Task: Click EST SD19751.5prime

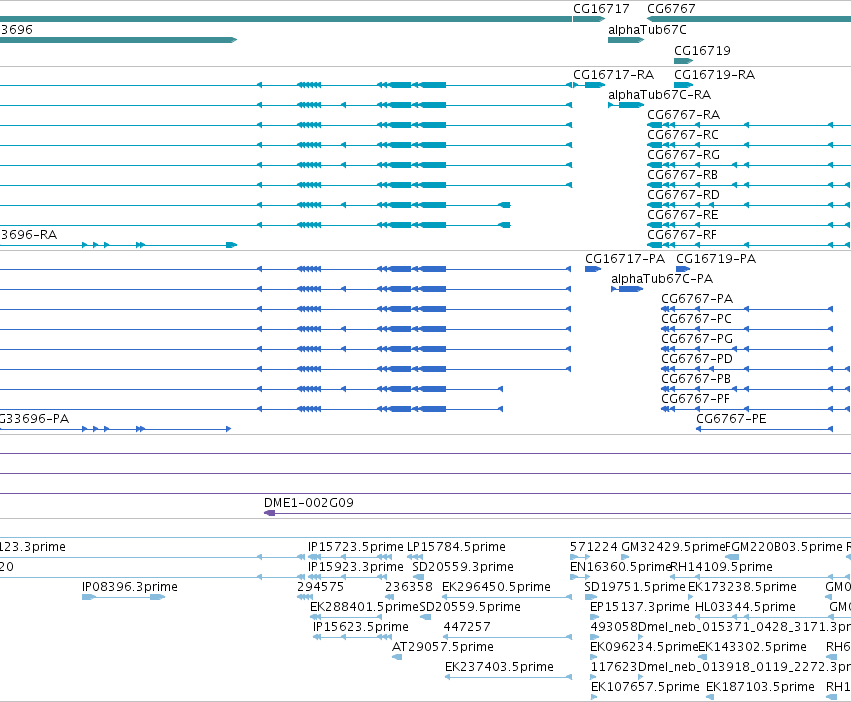Action: click(x=634, y=587)
